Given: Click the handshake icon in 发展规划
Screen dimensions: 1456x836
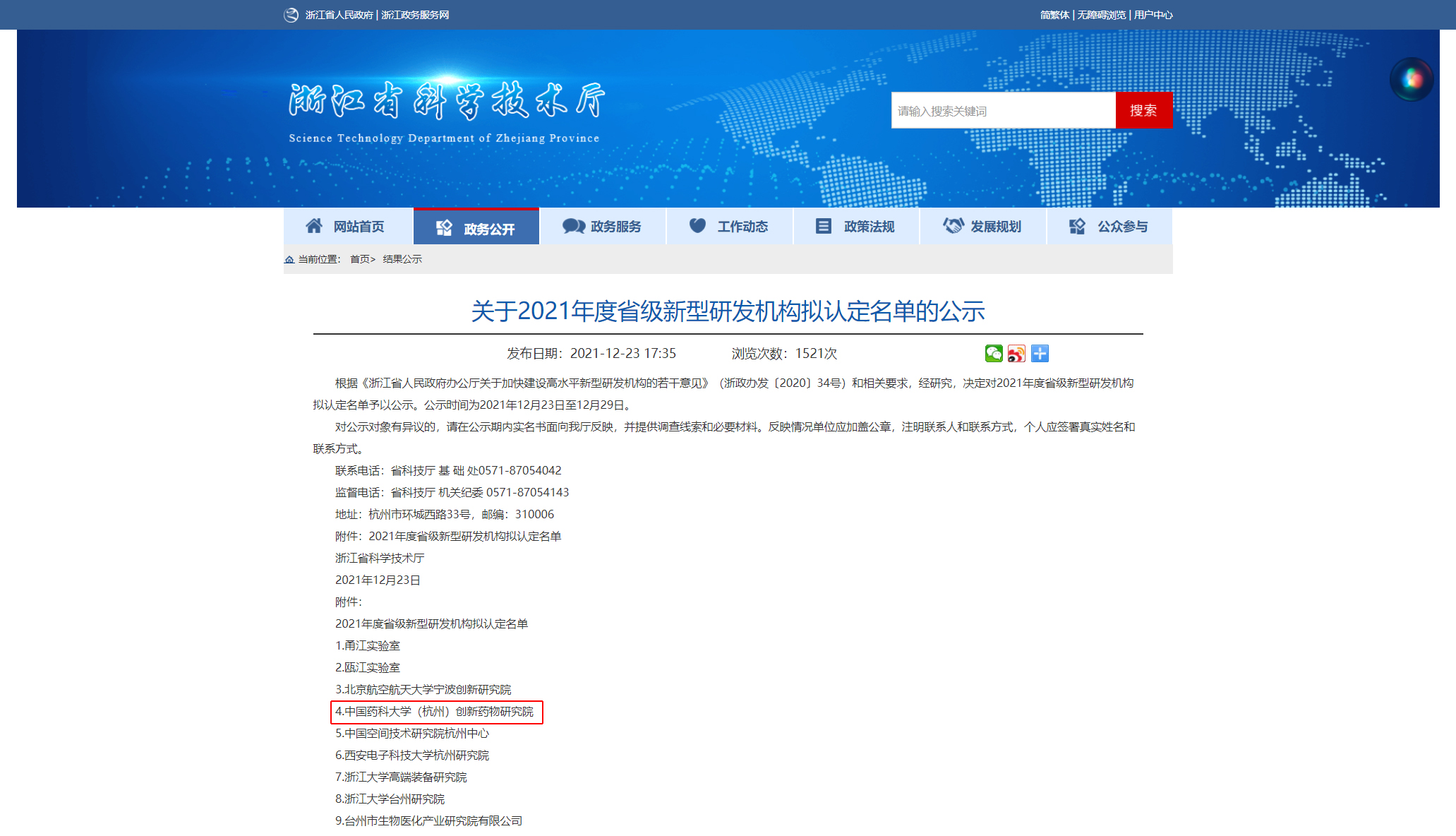Looking at the screenshot, I should [x=953, y=226].
